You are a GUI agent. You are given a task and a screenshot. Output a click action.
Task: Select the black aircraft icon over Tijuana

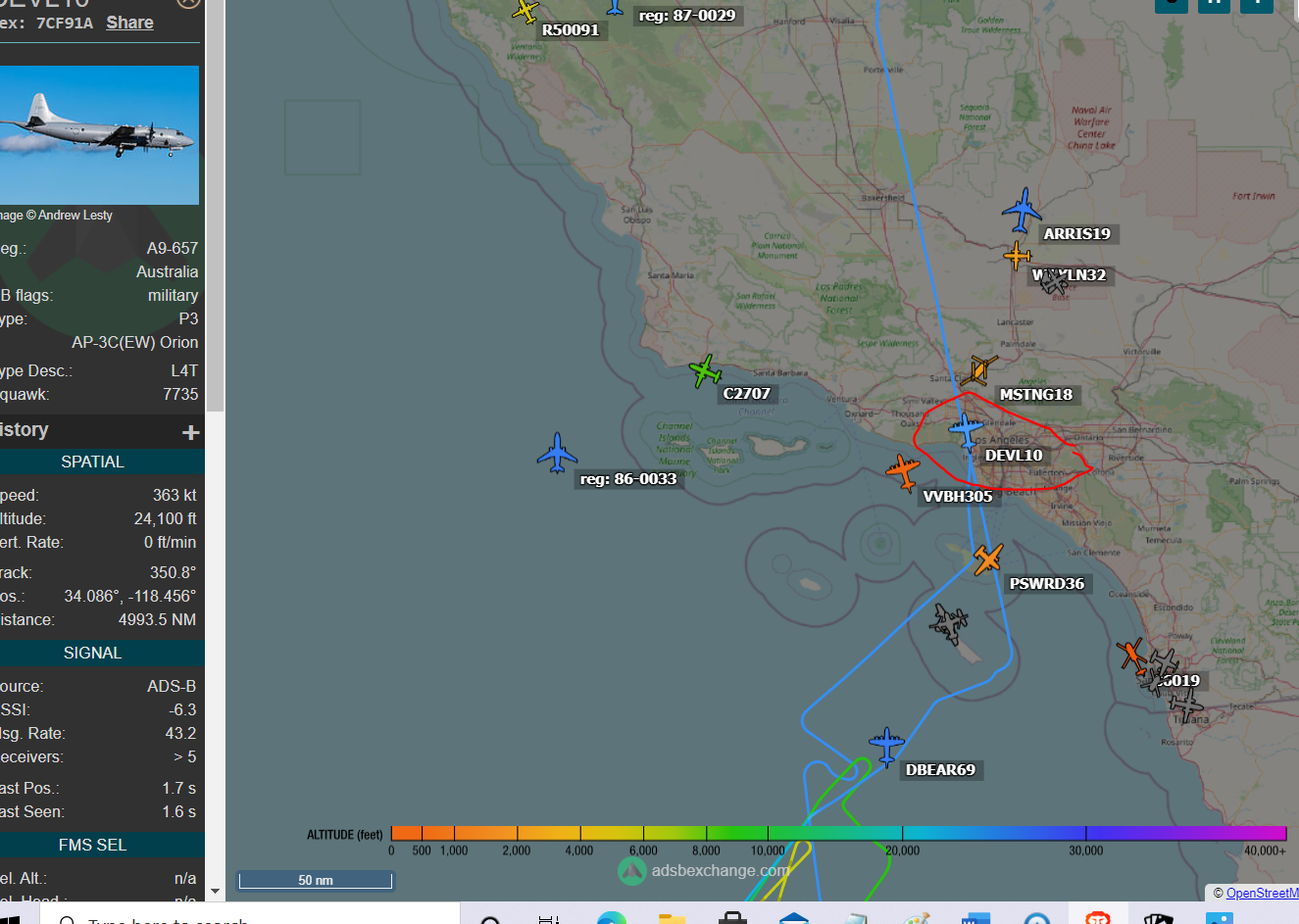1186,705
